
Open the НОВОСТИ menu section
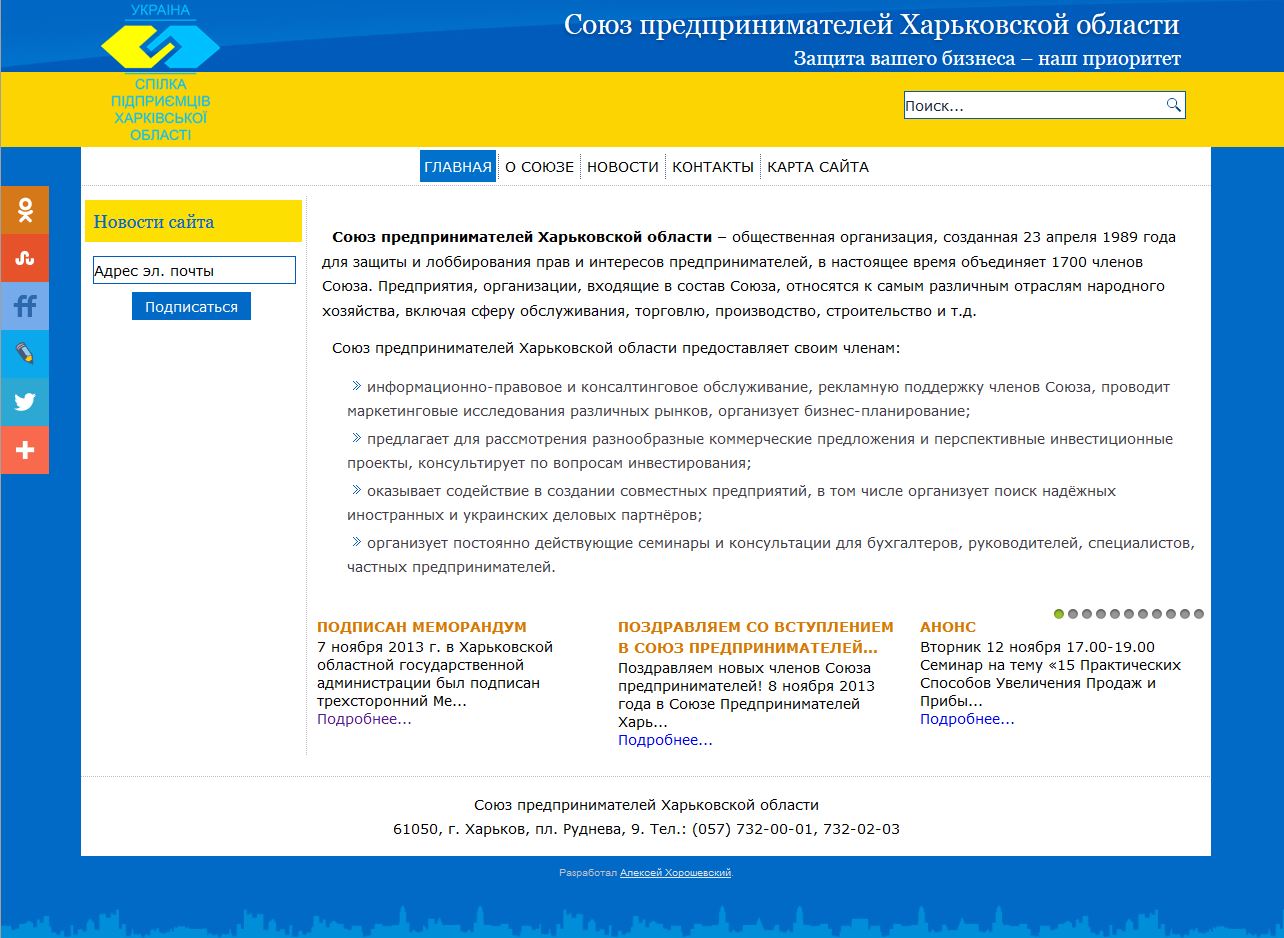click(623, 167)
